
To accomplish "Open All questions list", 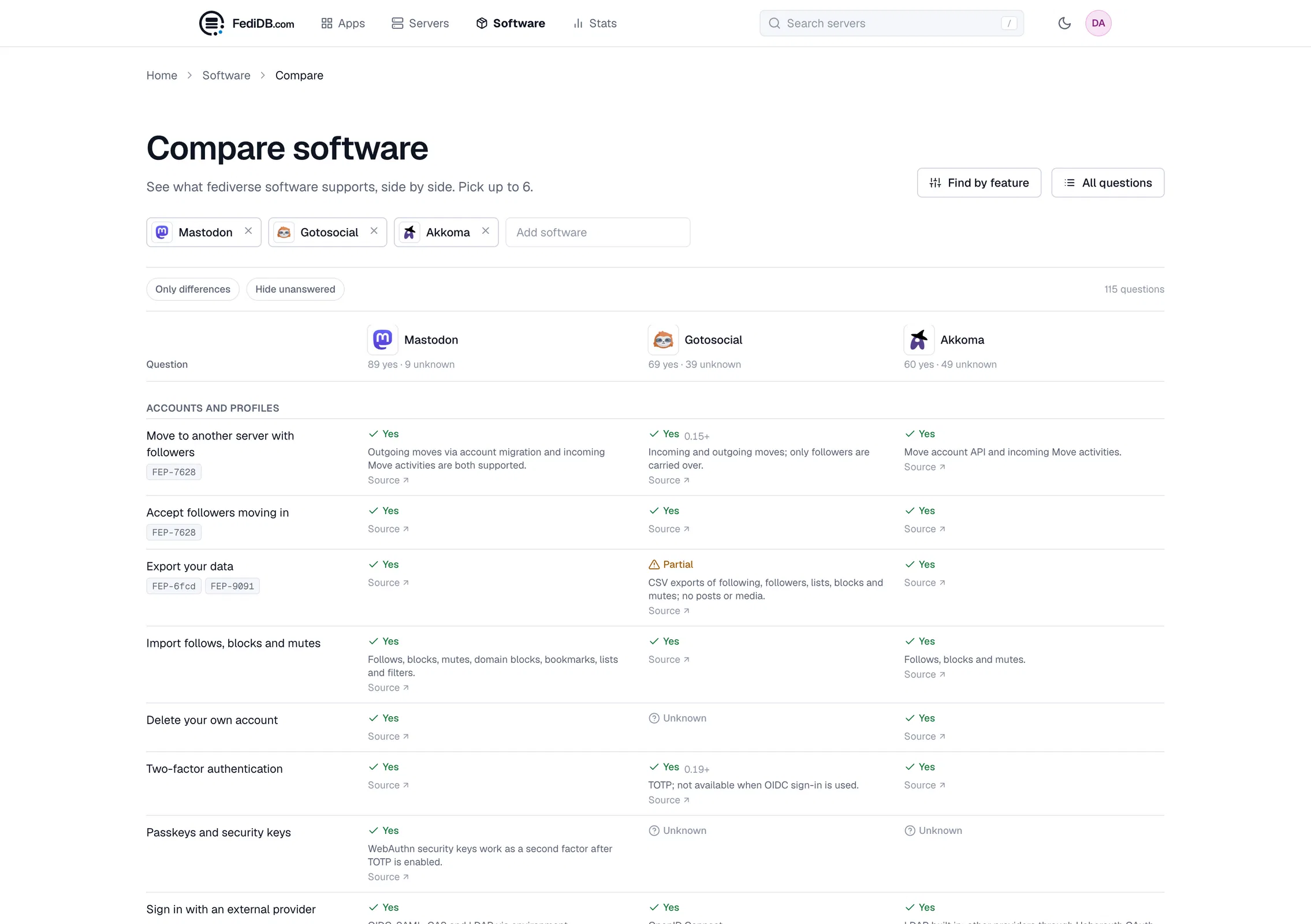I will [1108, 182].
